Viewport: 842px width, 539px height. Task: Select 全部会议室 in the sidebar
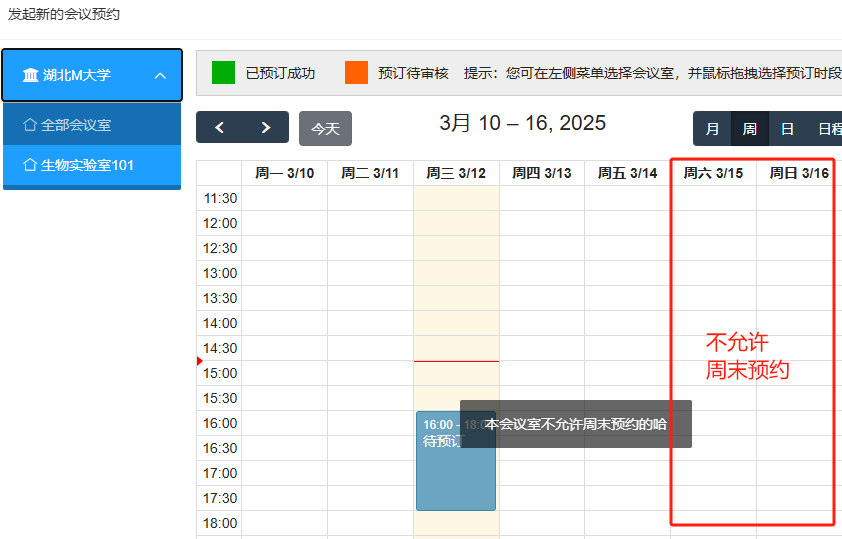76,125
